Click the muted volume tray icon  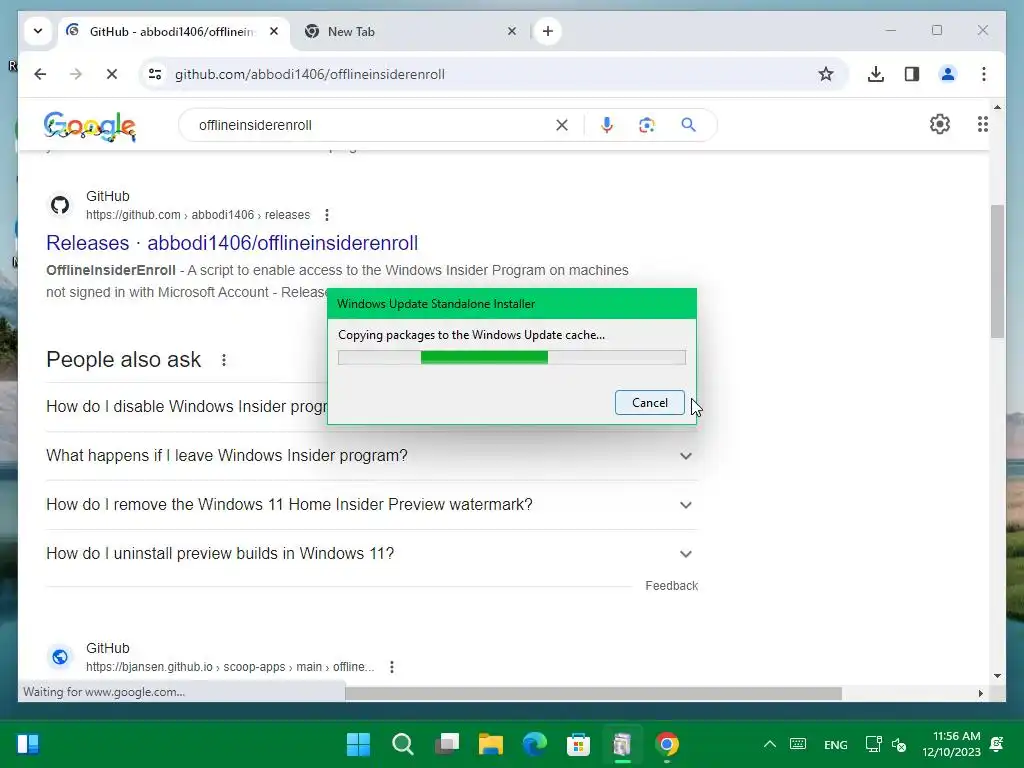[x=900, y=744]
